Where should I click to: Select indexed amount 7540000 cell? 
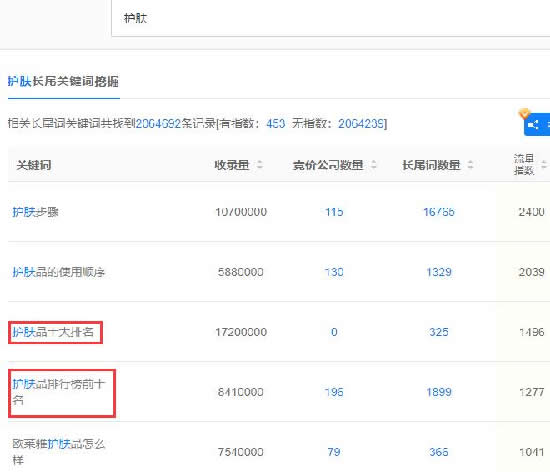click(241, 452)
